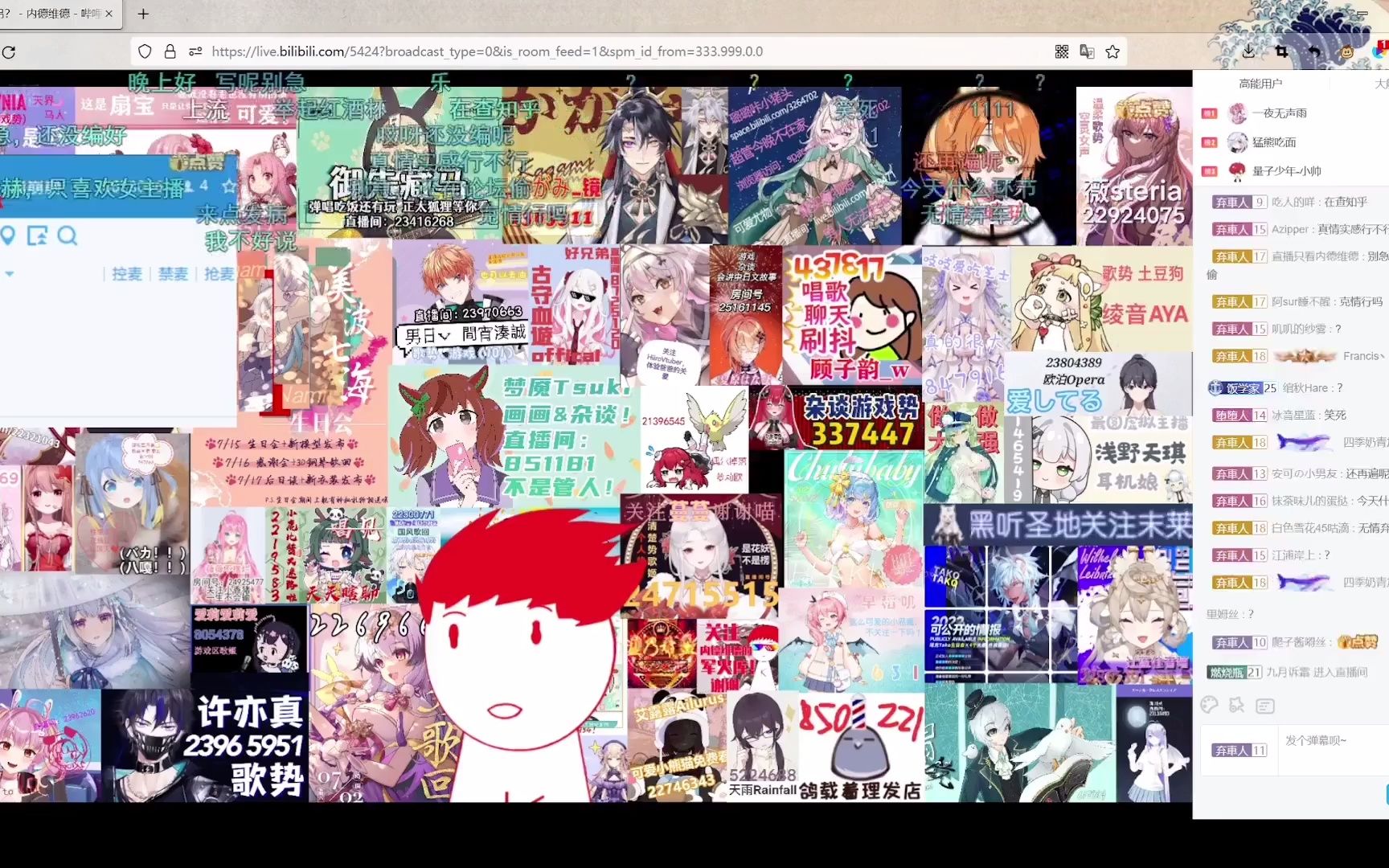
Task: Open user 抹茶味儿的蛋挞 in chat
Action: point(1309,502)
